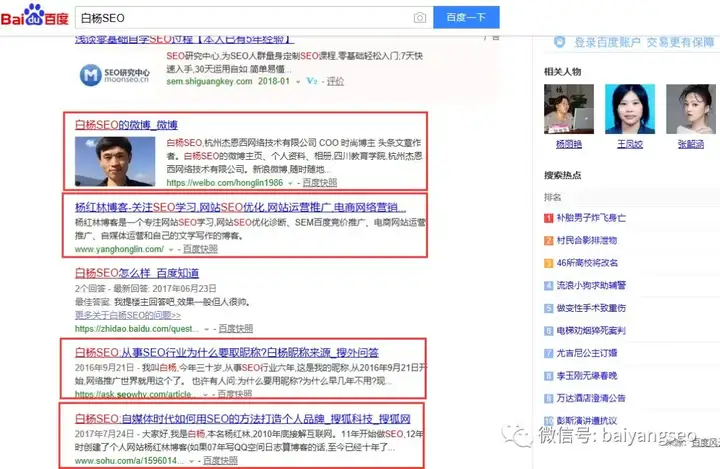Open hot topic 补胎男子炸飞身亡
The image size is (720, 469).
(x=591, y=218)
